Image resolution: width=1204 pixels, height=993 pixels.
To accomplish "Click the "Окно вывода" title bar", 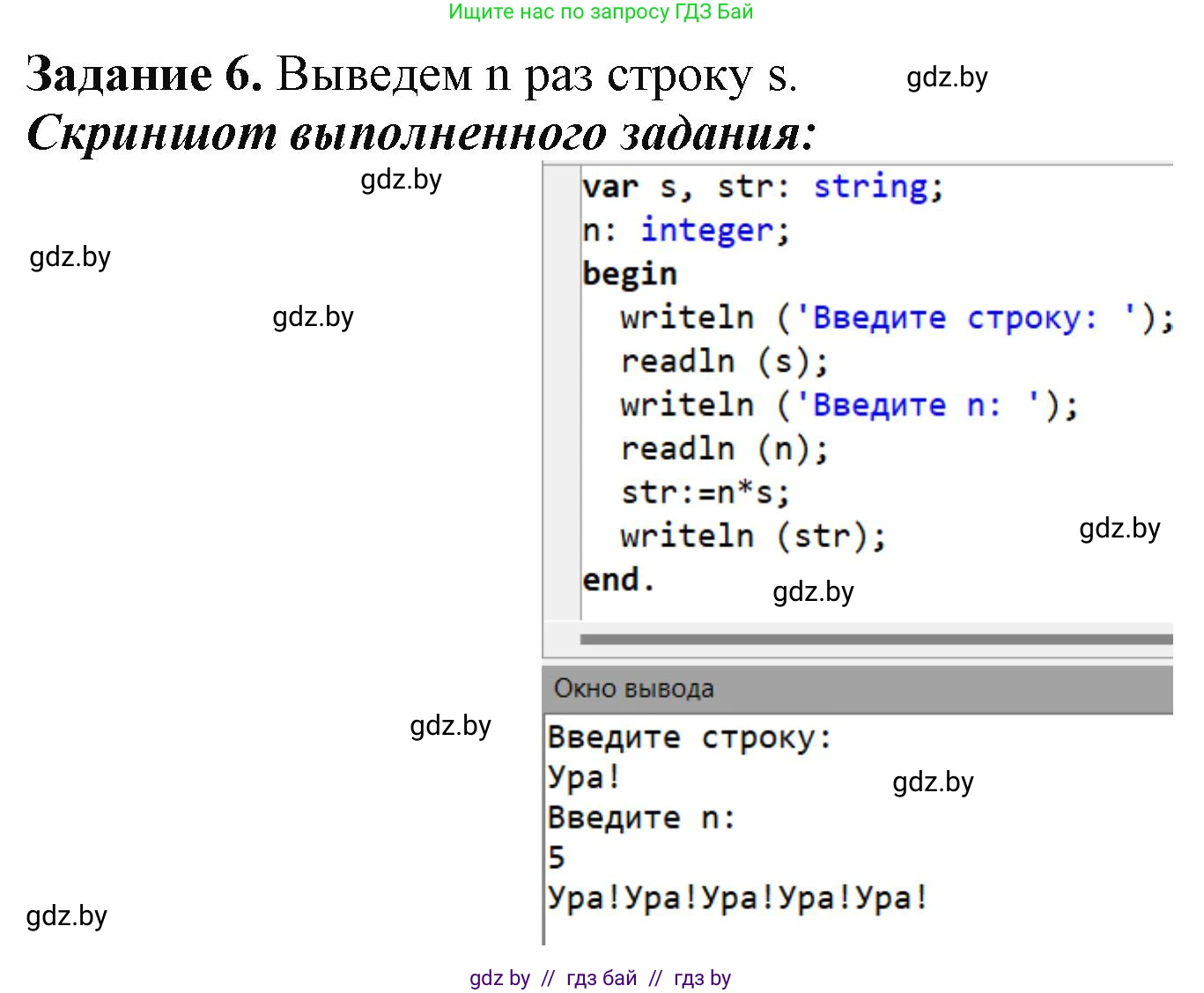I will pyautogui.click(x=634, y=688).
